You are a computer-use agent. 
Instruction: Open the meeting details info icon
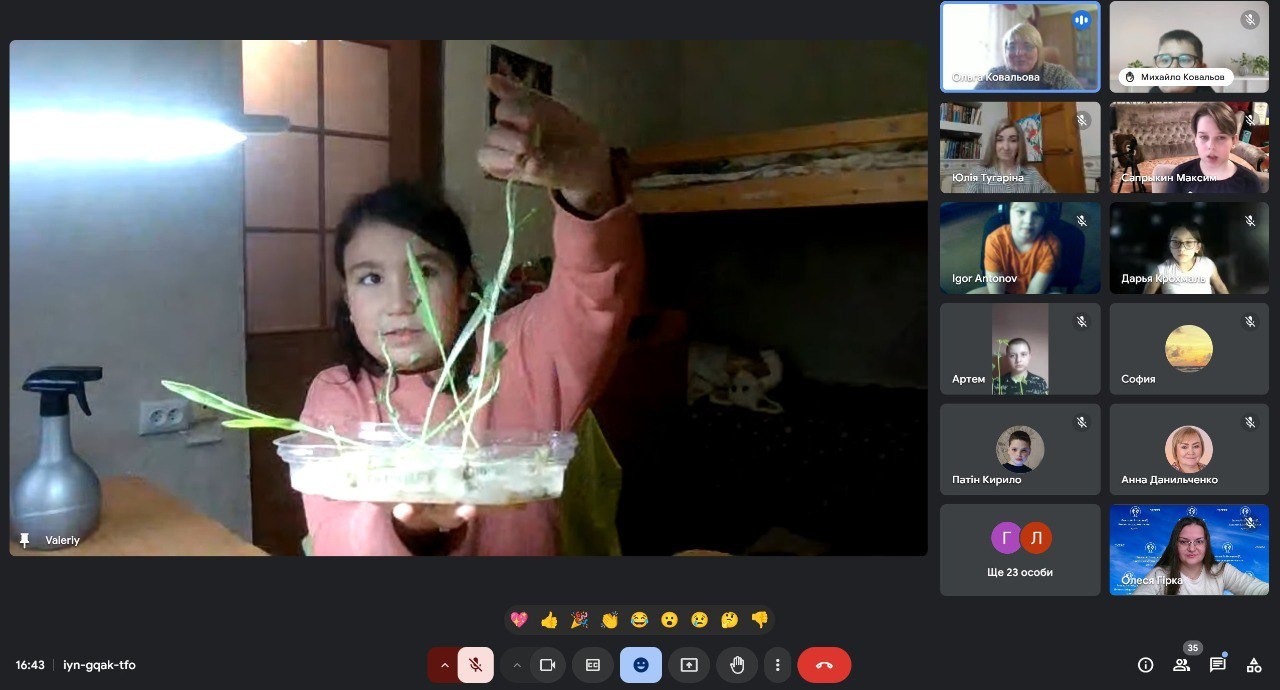pyautogui.click(x=1146, y=665)
